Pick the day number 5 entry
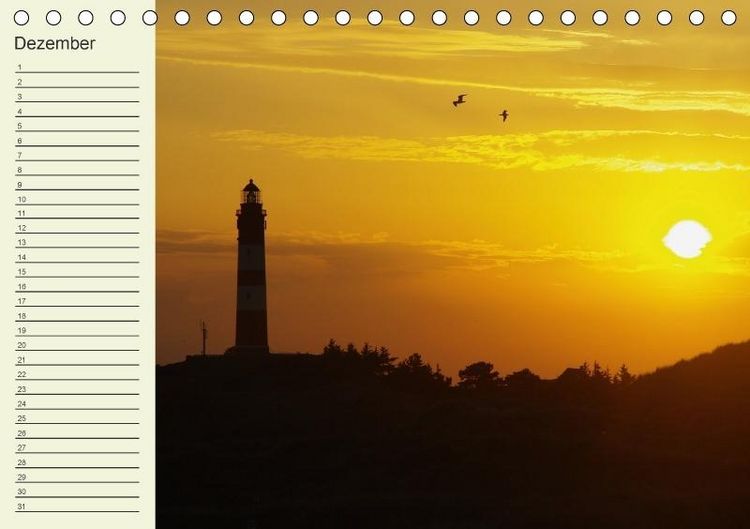This screenshot has height=529, width=750. 77,126
